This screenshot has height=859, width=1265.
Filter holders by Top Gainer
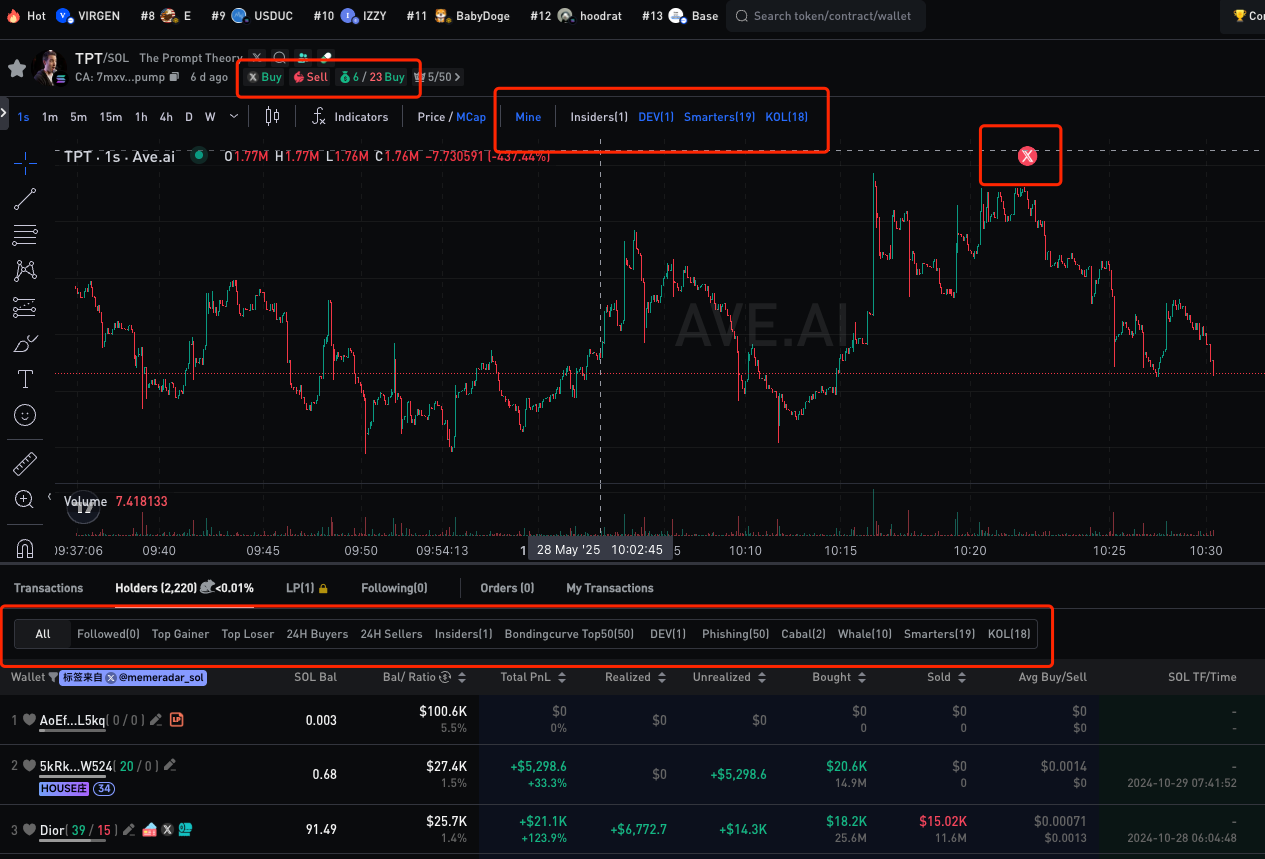point(180,634)
